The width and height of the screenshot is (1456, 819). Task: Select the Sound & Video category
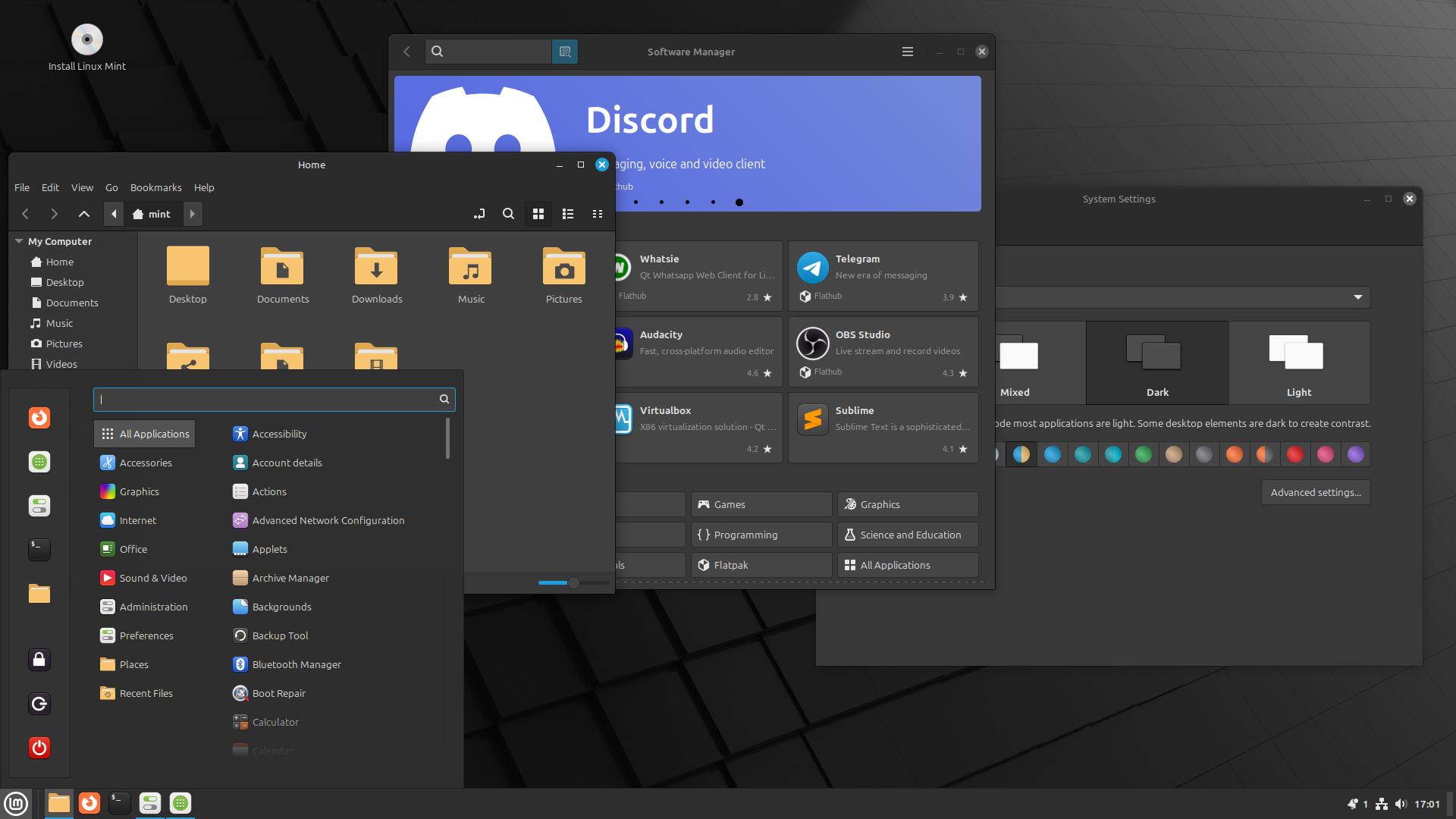point(152,578)
